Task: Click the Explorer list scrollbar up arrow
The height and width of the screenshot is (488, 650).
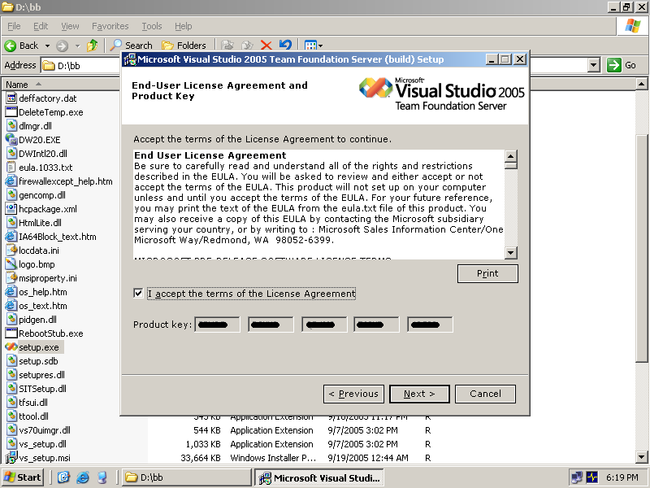Action: (x=641, y=84)
